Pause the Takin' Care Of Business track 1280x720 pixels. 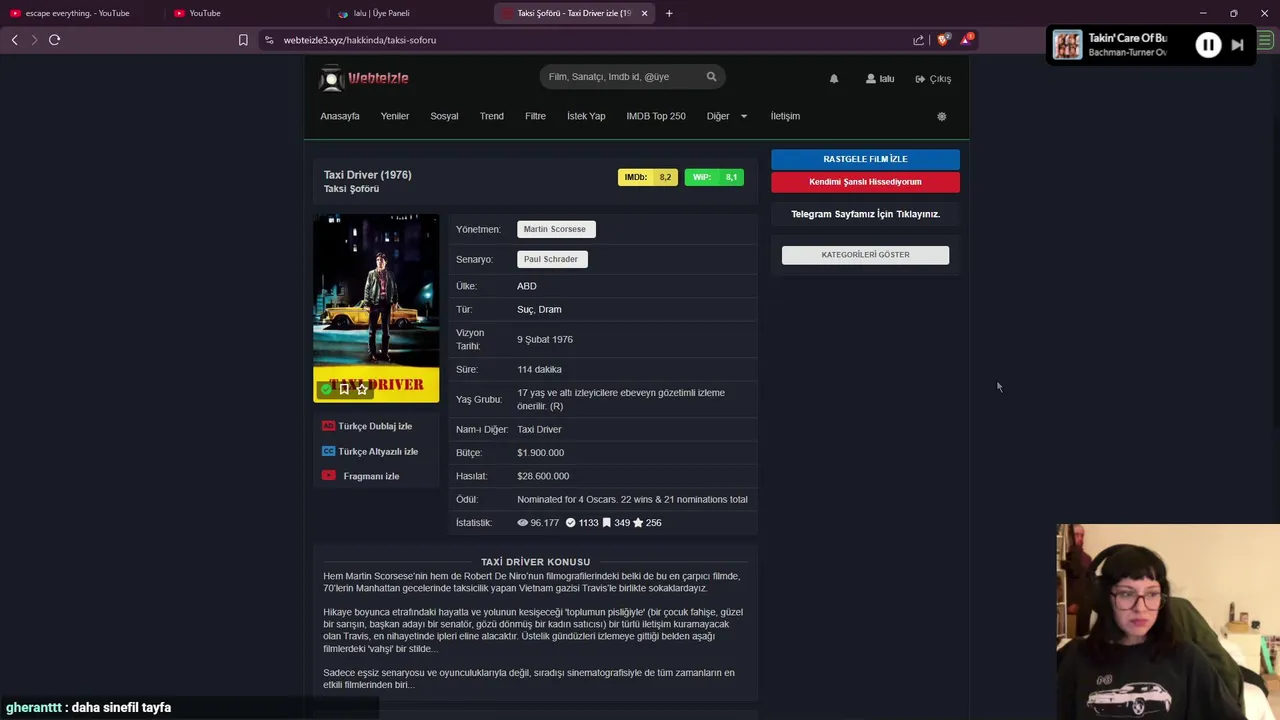tap(1208, 45)
